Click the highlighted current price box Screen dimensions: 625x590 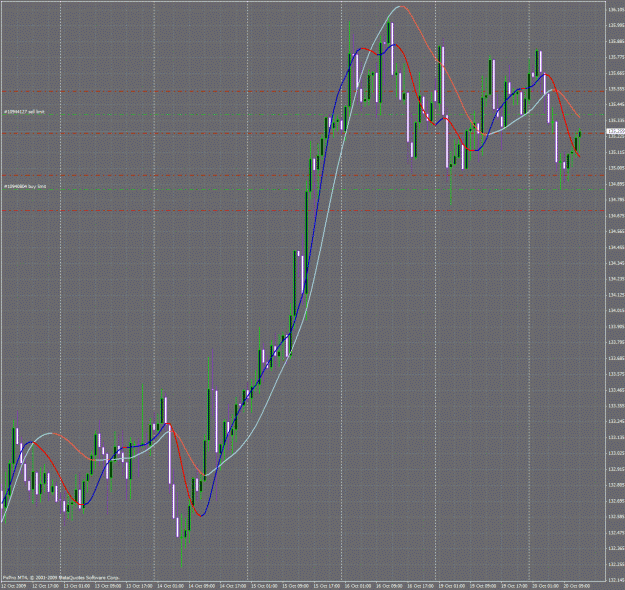click(x=615, y=131)
